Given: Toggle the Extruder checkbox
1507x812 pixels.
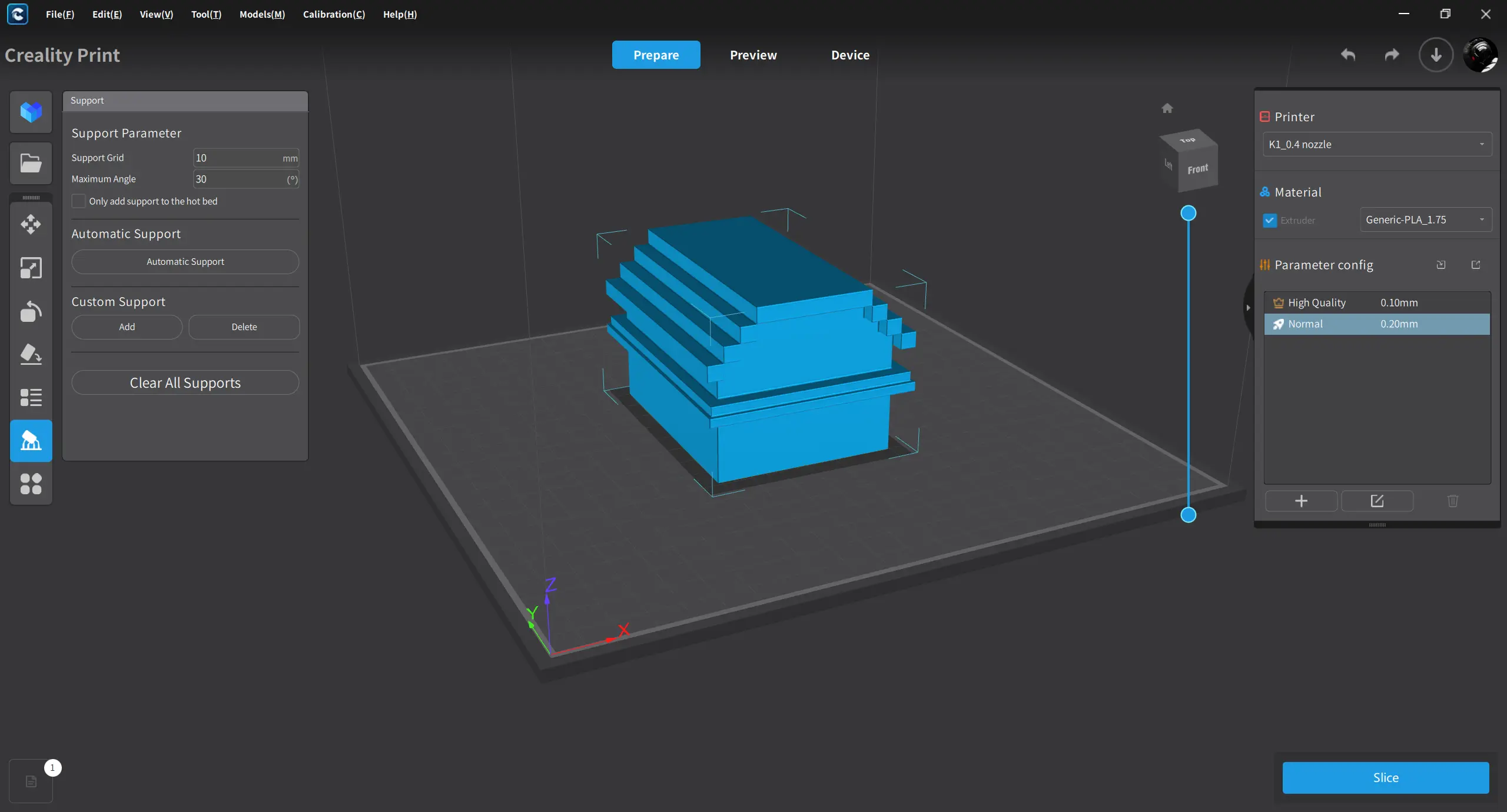Looking at the screenshot, I should (x=1270, y=220).
